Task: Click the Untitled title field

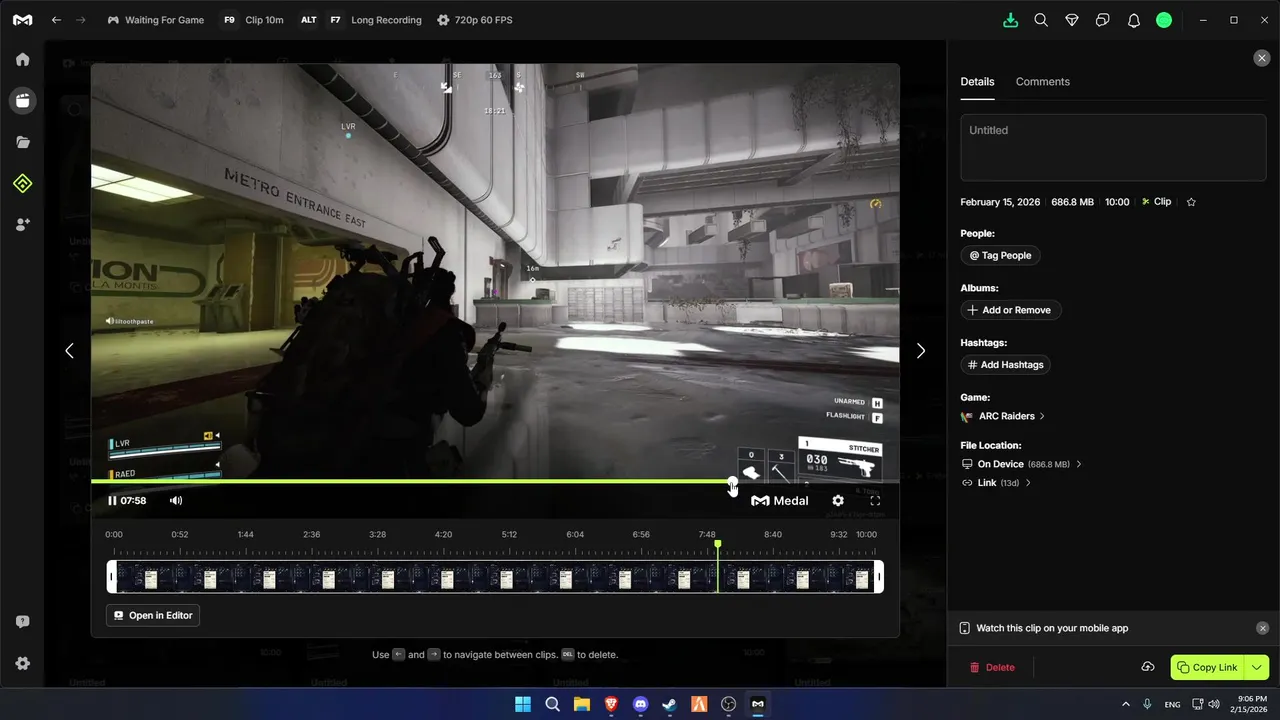Action: [1113, 147]
